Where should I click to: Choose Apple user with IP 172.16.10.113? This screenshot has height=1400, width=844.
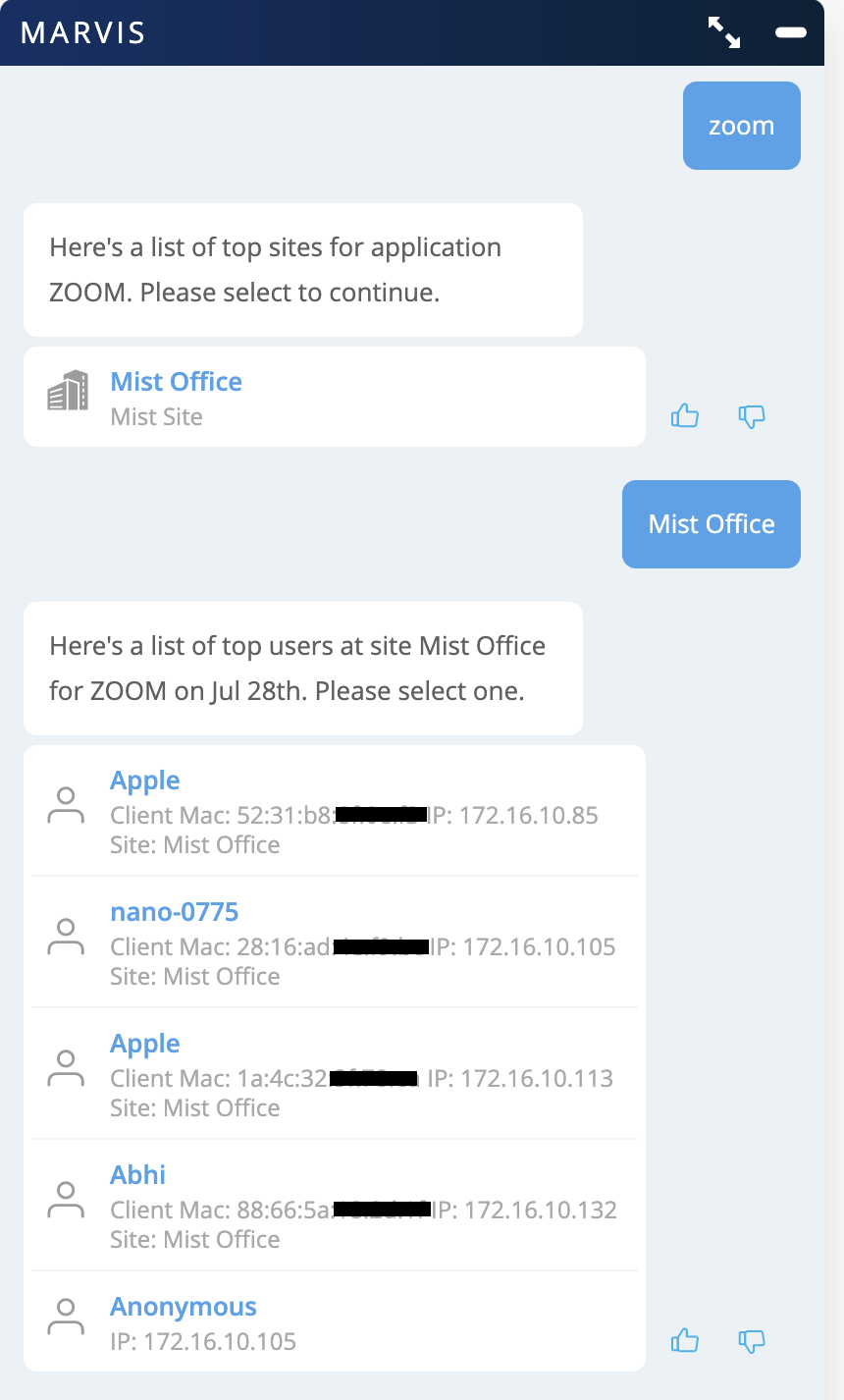click(145, 1044)
